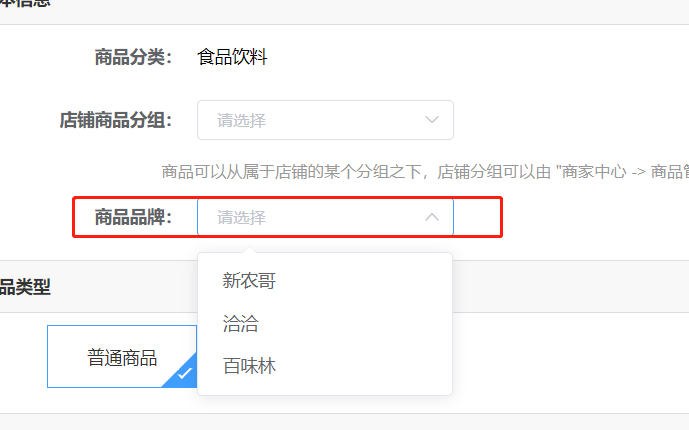Click the partially visible top section heading
The height and width of the screenshot is (430, 689).
[x=25, y=3]
